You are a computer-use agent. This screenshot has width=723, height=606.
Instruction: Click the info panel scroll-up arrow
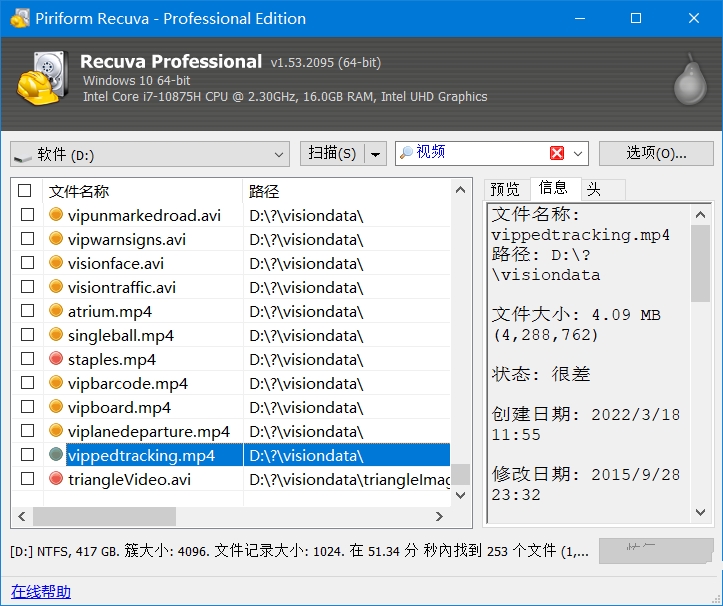700,214
